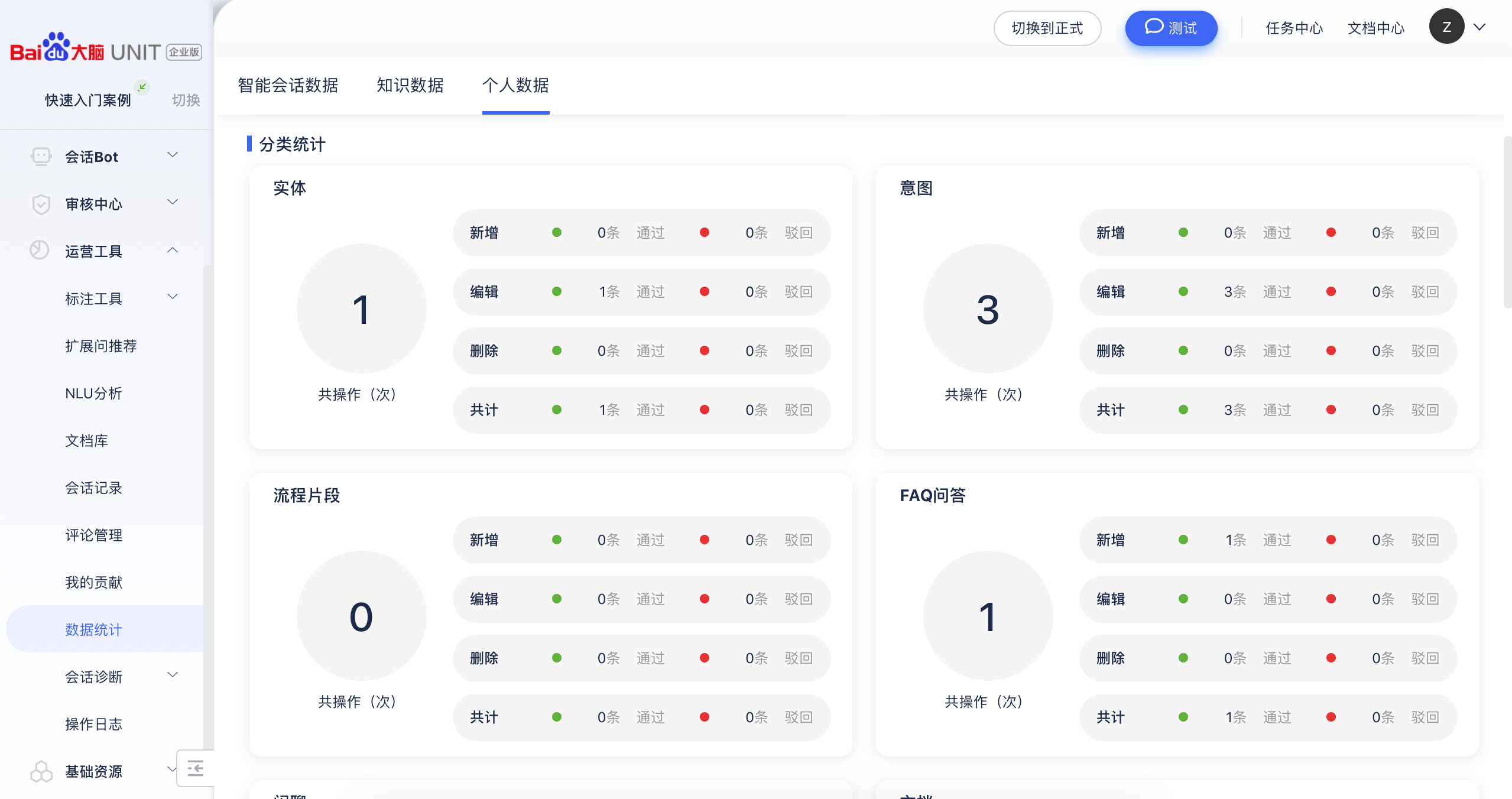Click the FAQ问答 共计 row
Image resolution: width=1512 pixels, height=799 pixels.
(1268, 717)
